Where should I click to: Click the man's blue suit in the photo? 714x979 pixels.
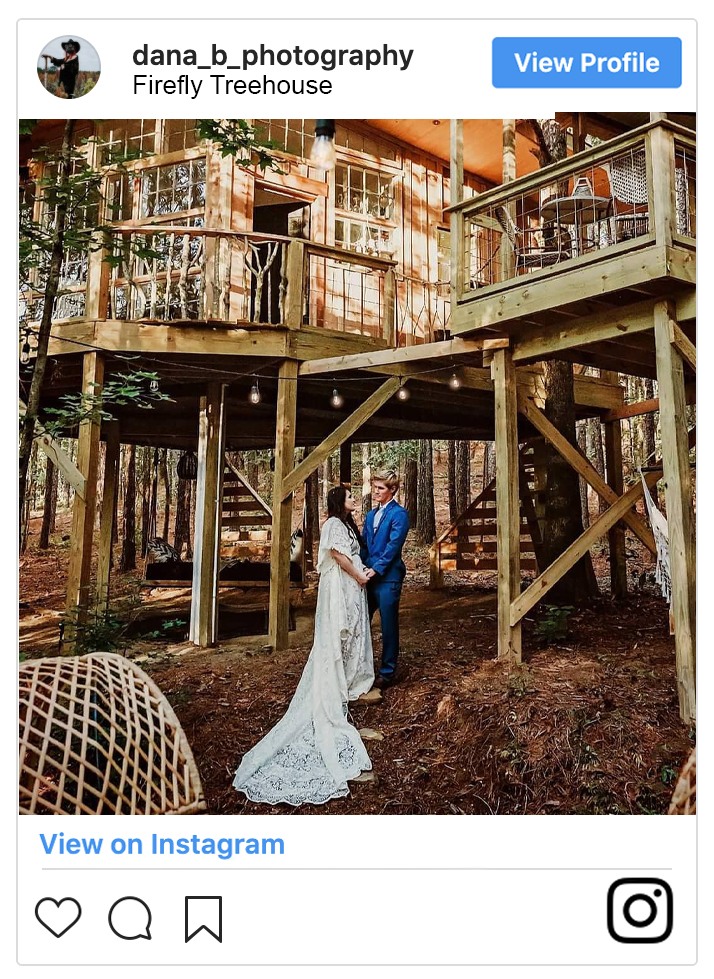tap(385, 581)
